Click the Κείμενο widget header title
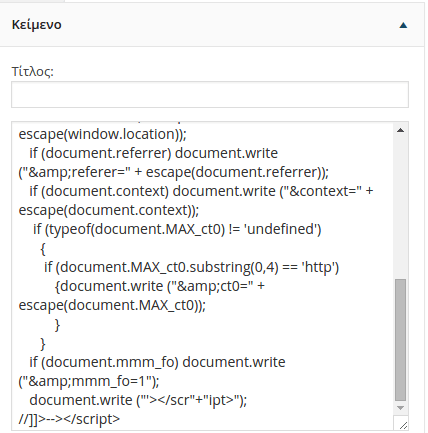Image resolution: width=428 pixels, height=433 pixels. (37, 25)
